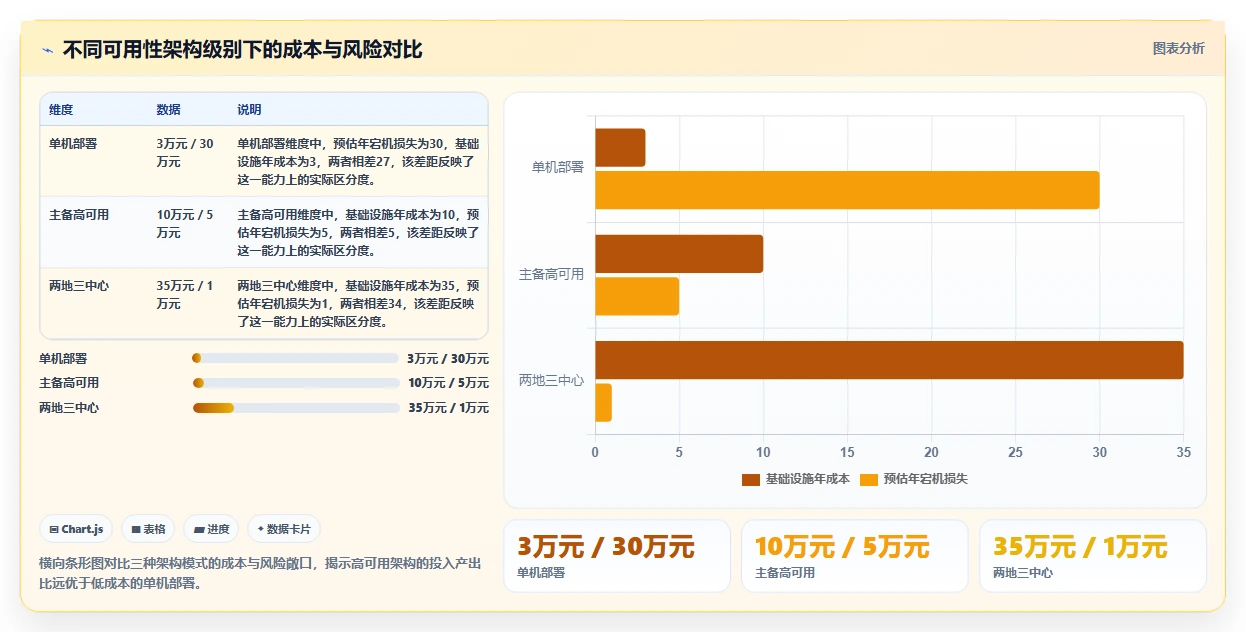Click the 主备高可用 预估年宕机损失 bar
The width and height of the screenshot is (1246, 632).
(637, 296)
